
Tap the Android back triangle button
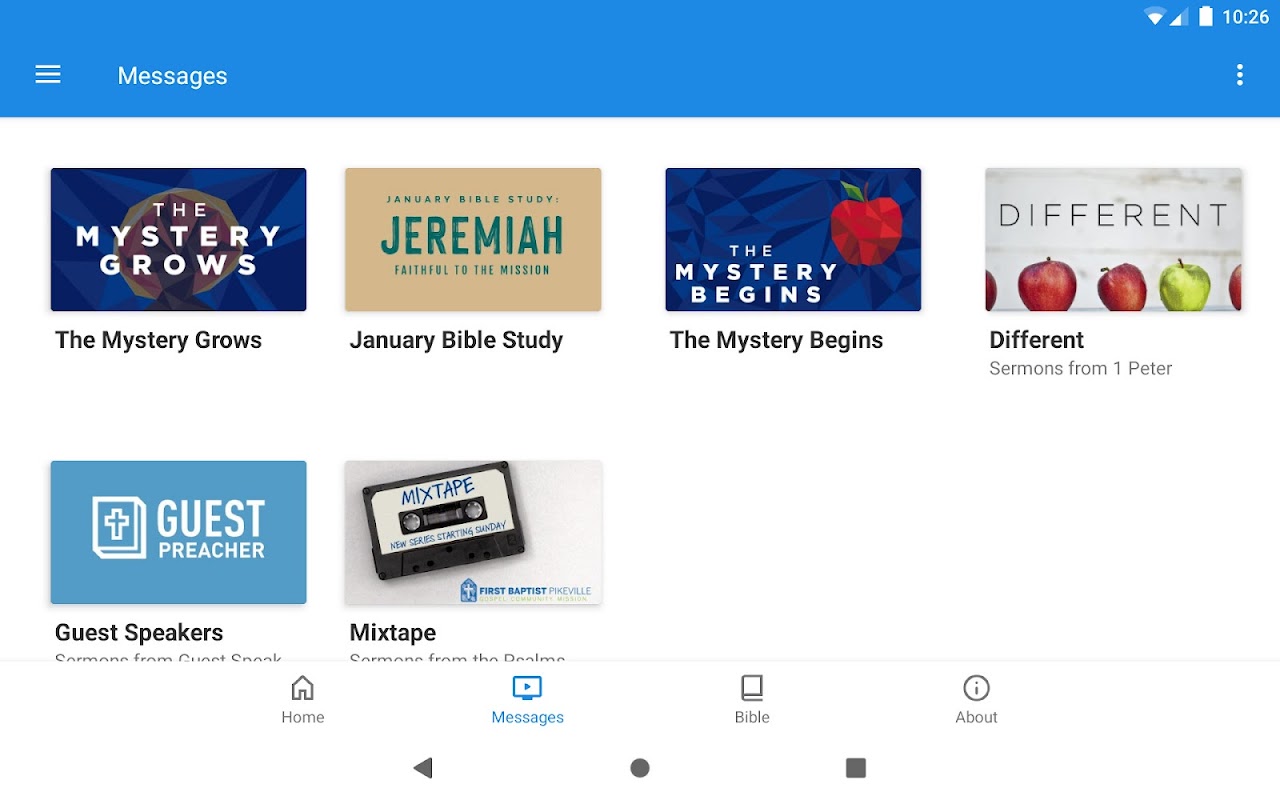(423, 768)
